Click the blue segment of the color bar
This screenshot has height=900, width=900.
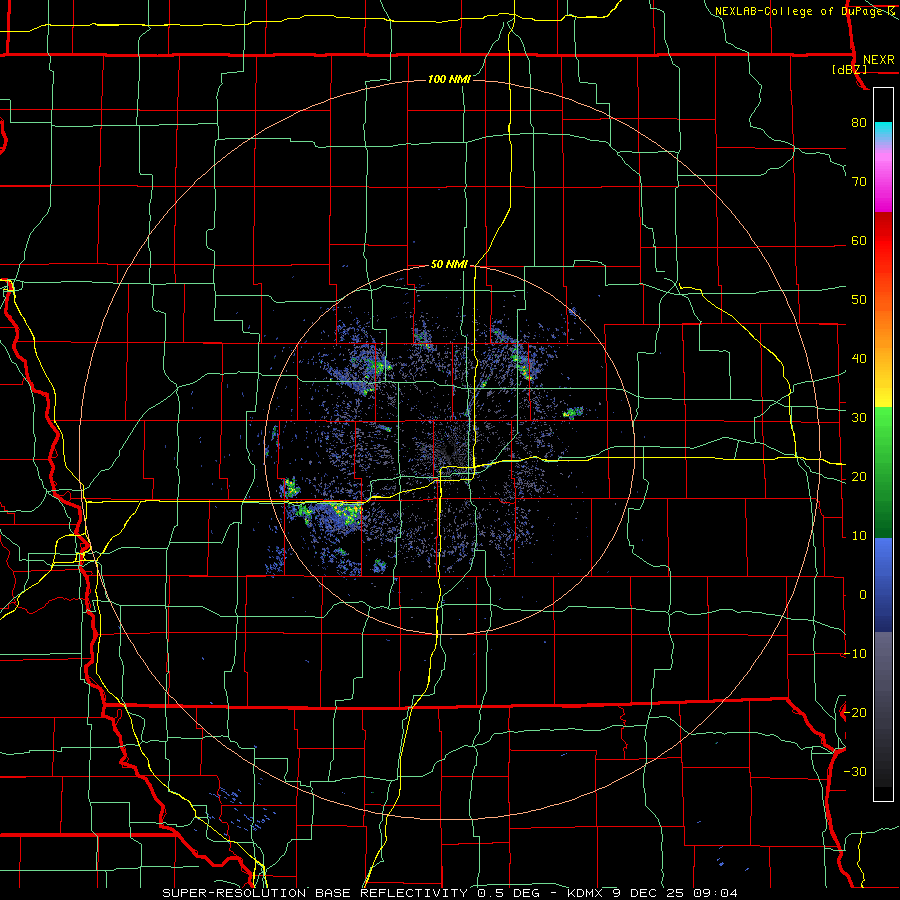click(883, 585)
